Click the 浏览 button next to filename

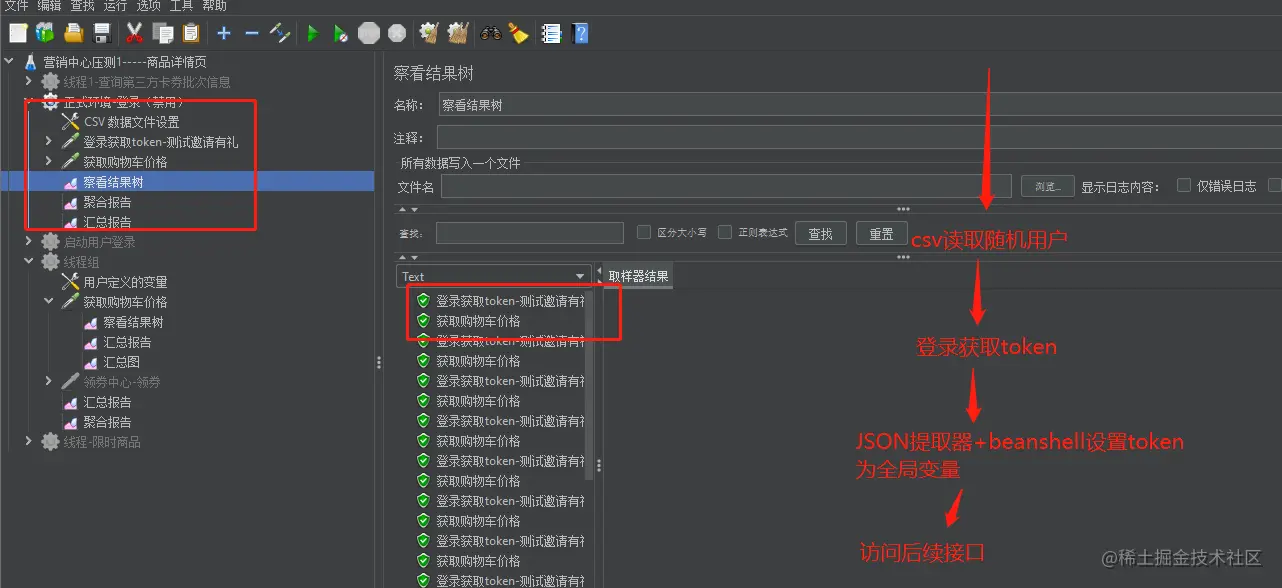[x=1046, y=185]
